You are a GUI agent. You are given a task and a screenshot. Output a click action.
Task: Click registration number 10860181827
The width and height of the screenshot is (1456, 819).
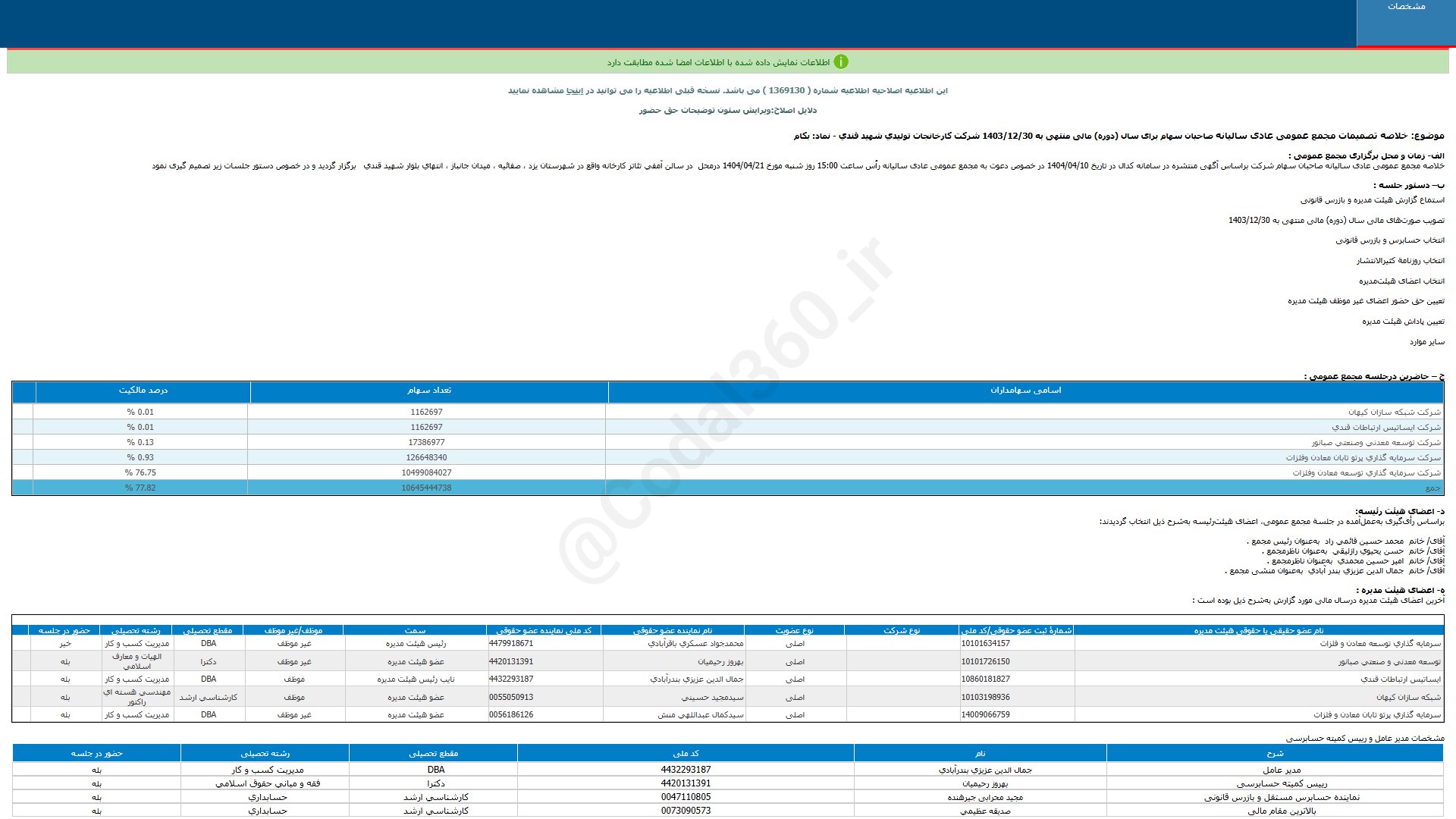pos(986,679)
